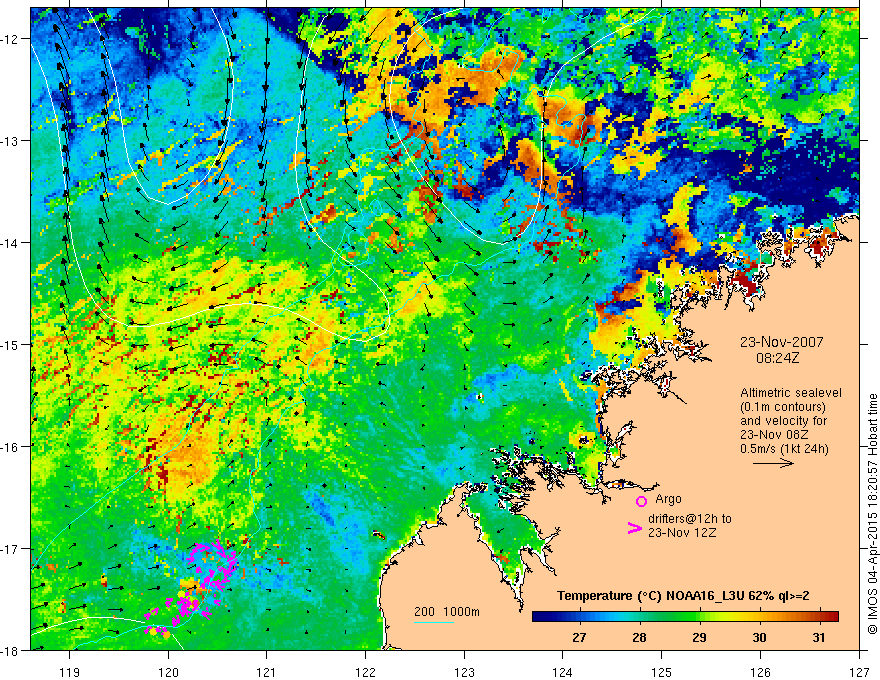The width and height of the screenshot is (880, 680).
Task: Click the latitude axis label -16
Action: point(11,447)
